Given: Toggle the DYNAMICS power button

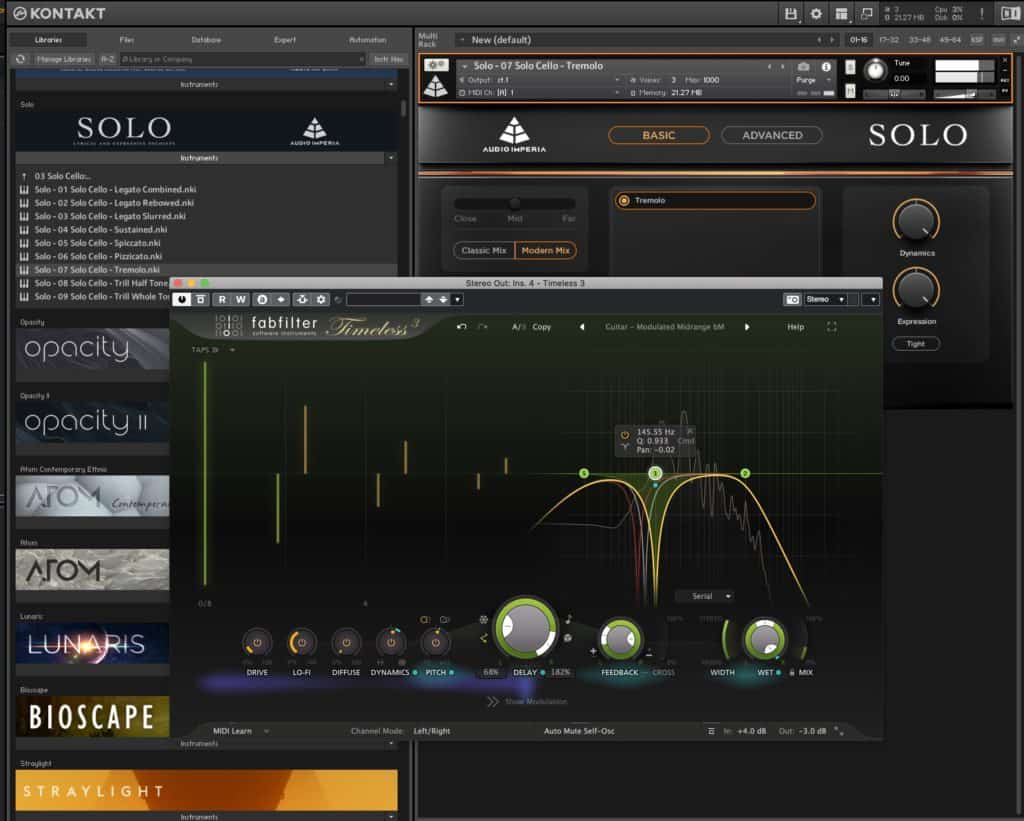Looking at the screenshot, I should pos(391,643).
